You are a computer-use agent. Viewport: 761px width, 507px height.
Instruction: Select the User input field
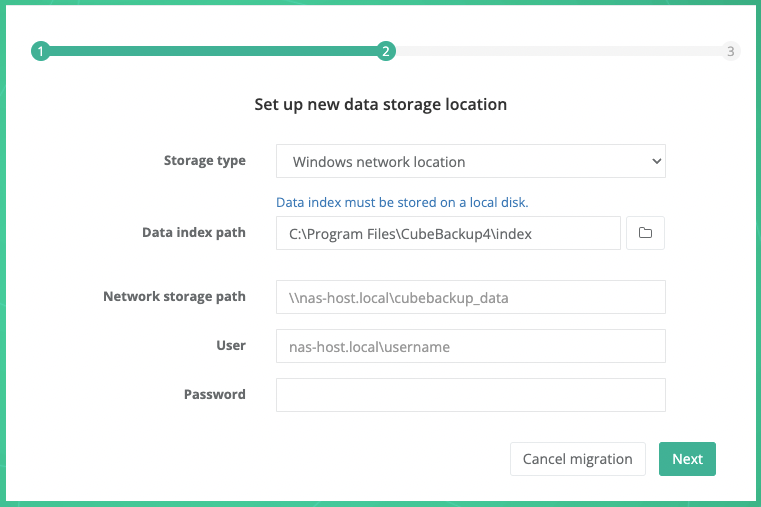(470, 346)
